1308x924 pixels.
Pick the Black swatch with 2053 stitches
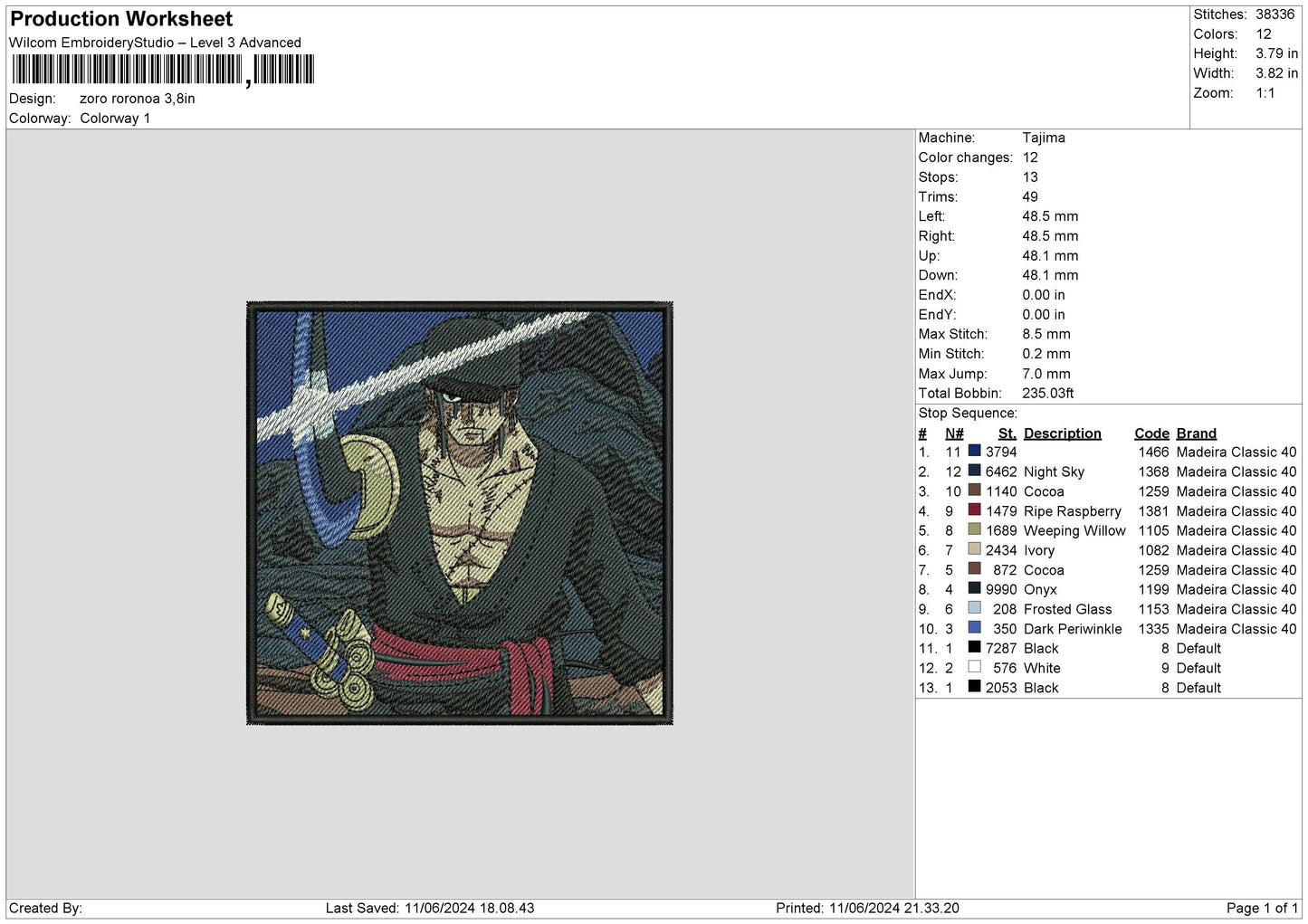tap(974, 687)
